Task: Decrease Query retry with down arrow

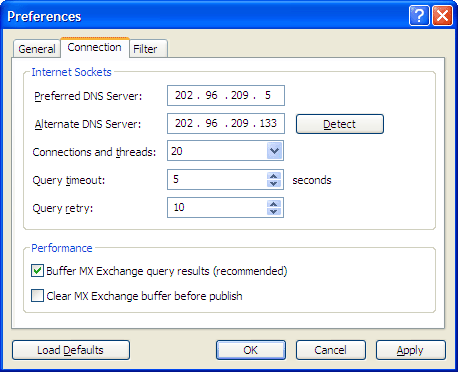Action: (x=274, y=211)
